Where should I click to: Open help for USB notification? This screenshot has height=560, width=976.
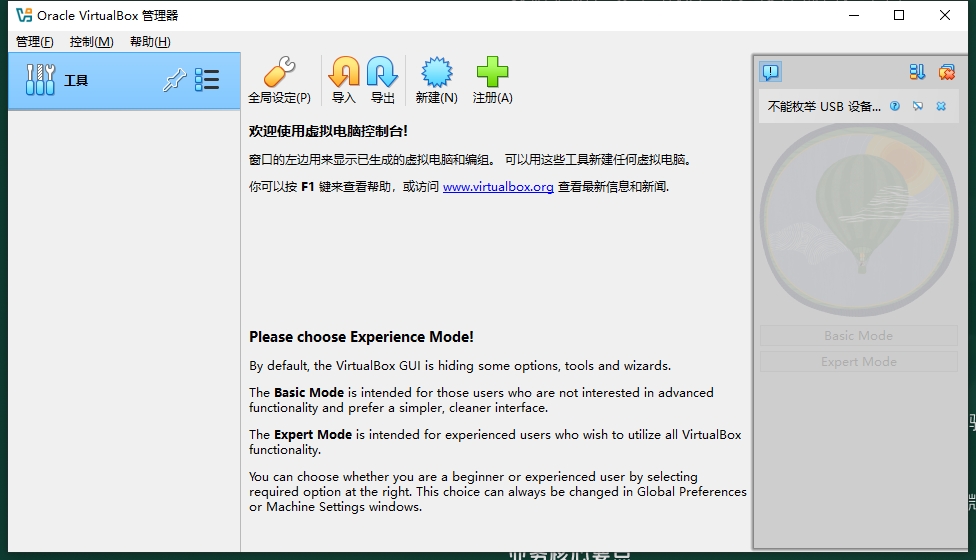coord(894,106)
